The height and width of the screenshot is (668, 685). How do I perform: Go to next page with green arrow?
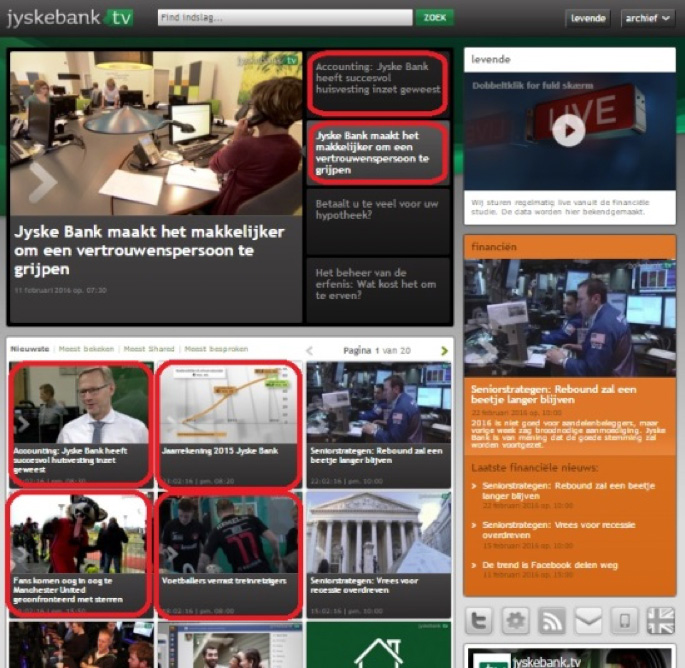pos(444,350)
